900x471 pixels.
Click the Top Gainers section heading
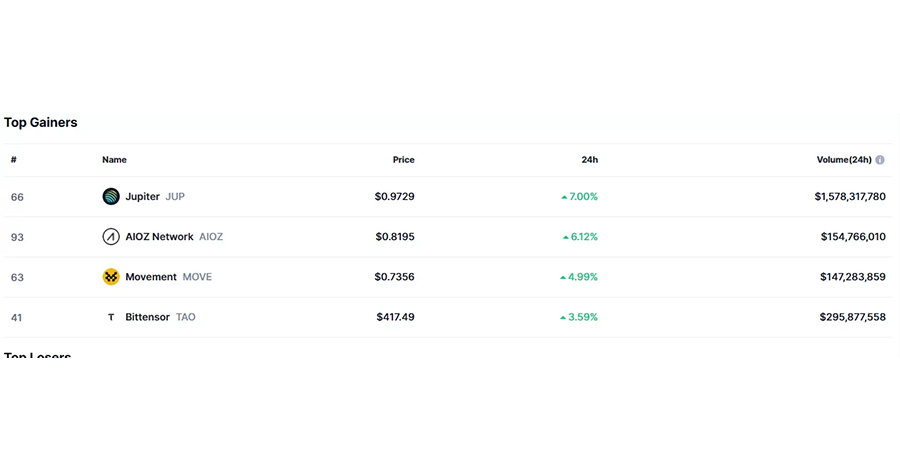(x=41, y=123)
